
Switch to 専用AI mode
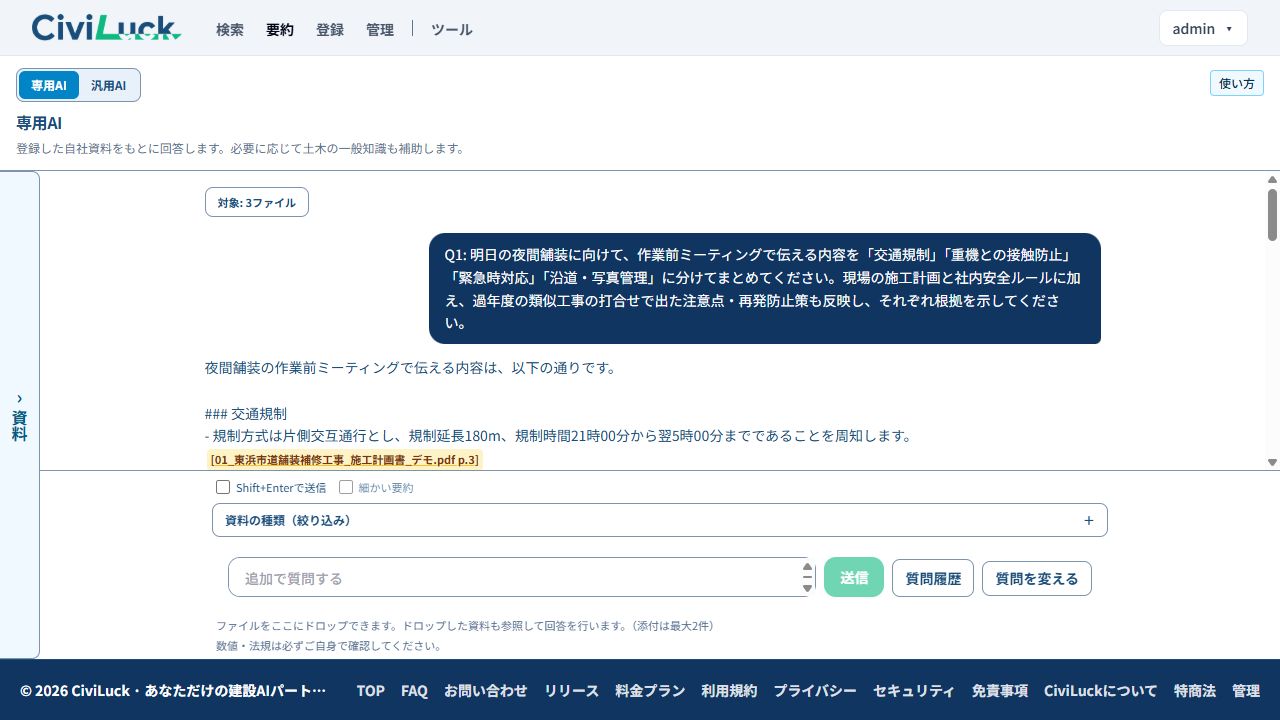[49, 85]
